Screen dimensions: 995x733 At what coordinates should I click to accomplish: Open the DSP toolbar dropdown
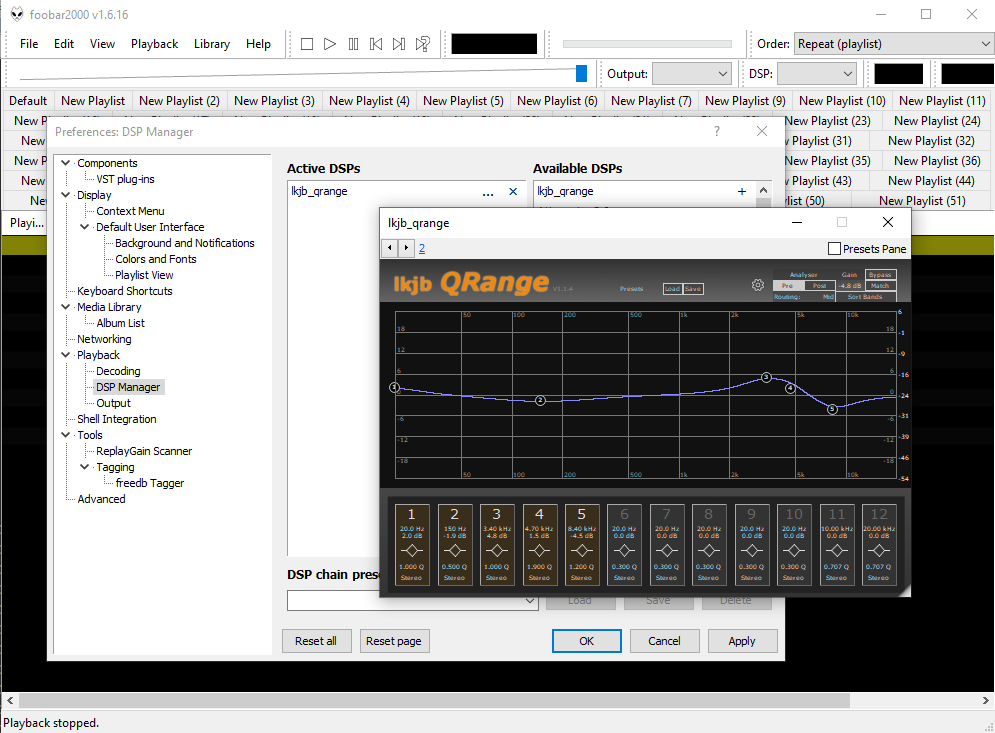coord(816,74)
